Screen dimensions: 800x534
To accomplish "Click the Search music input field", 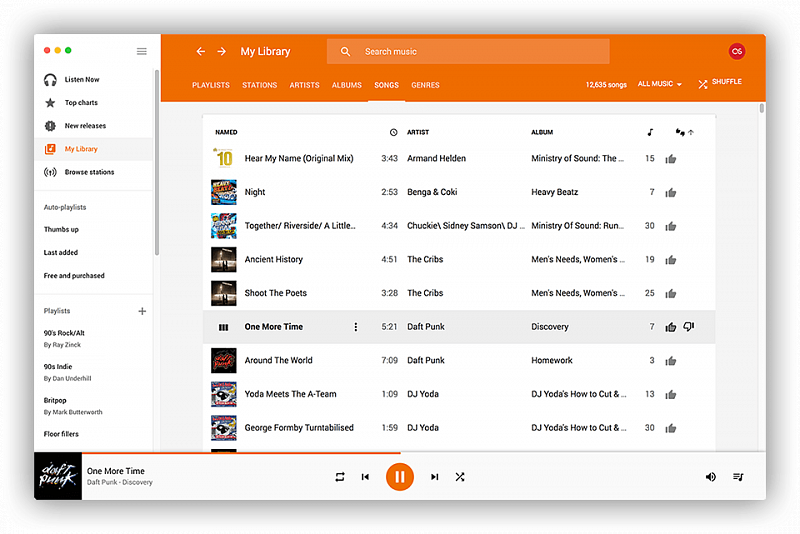I will click(480, 51).
